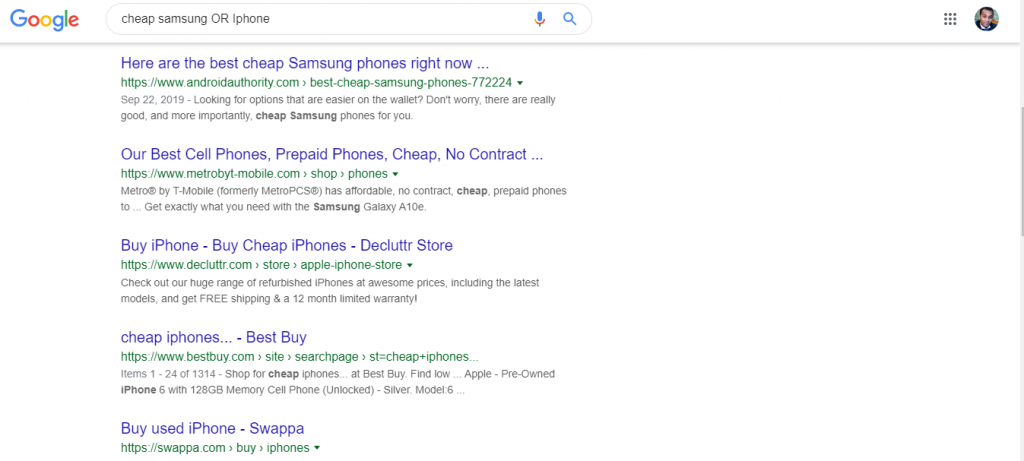Open the 'Buy used iPhone - Swappa' result
Viewport: 1024px width, 461px height.
coord(212,428)
